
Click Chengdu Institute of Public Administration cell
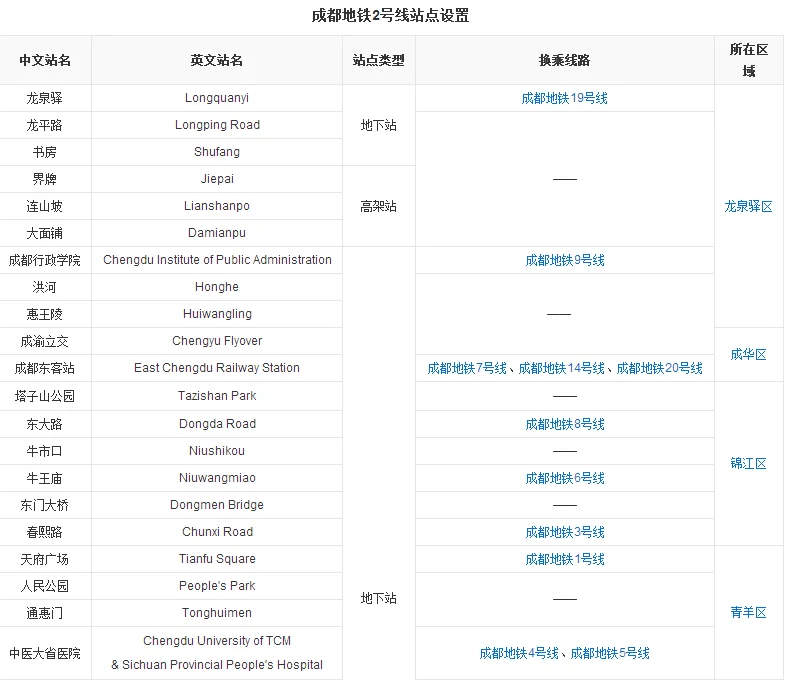[x=217, y=260]
